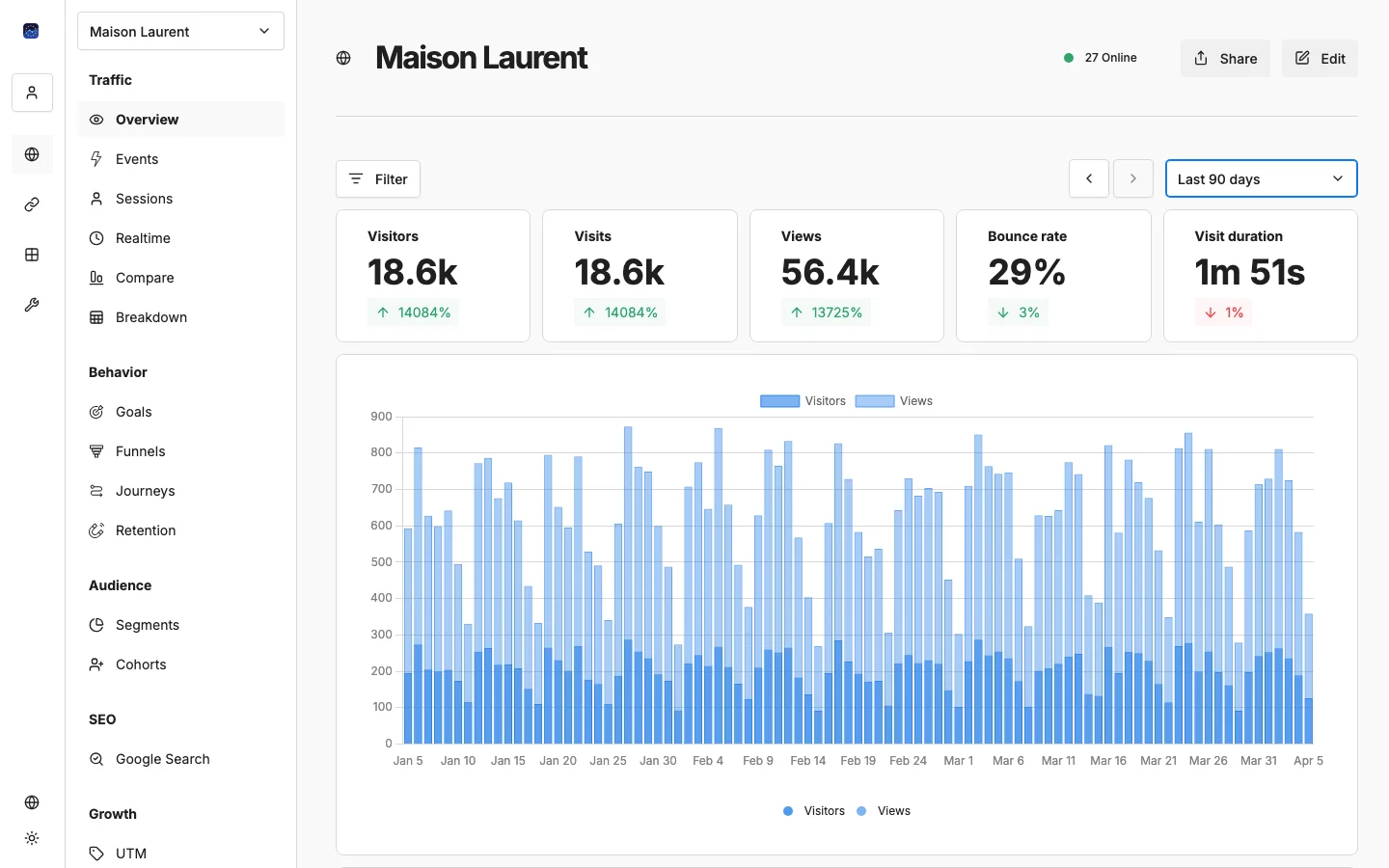Open the grid icon in the left rail

32,255
